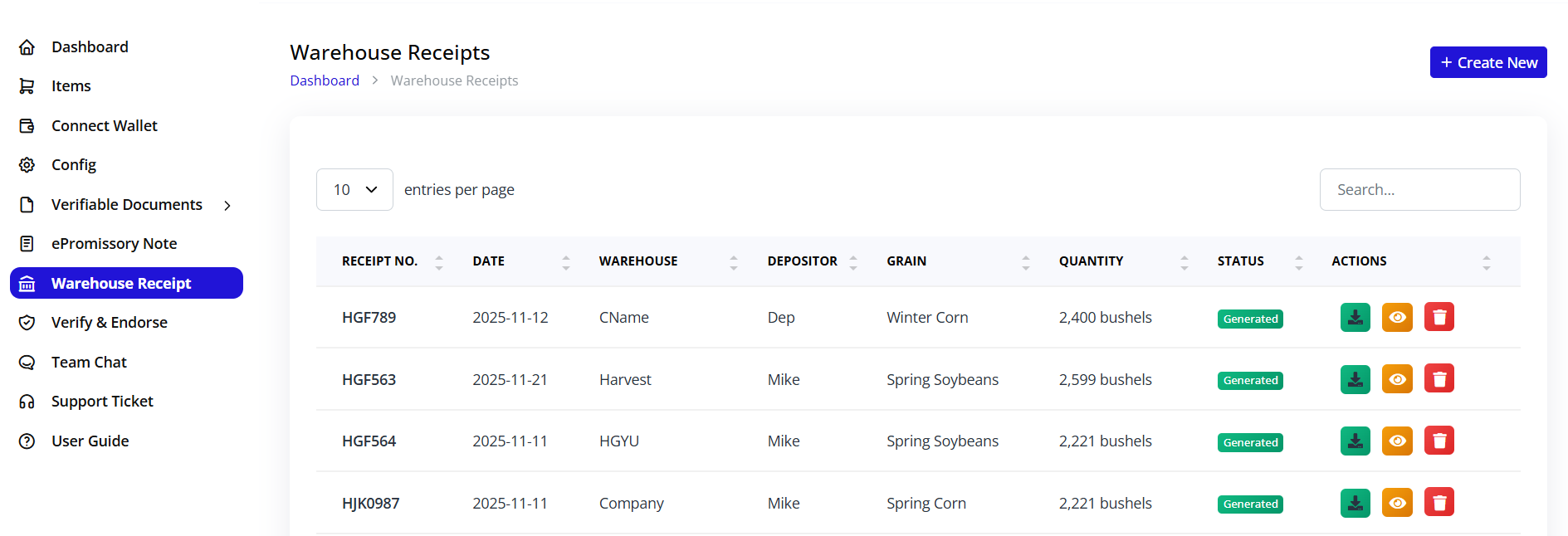Viewport: 1568px width, 536px height.
Task: View receipt HGF563 with eye icon
Action: click(1397, 379)
